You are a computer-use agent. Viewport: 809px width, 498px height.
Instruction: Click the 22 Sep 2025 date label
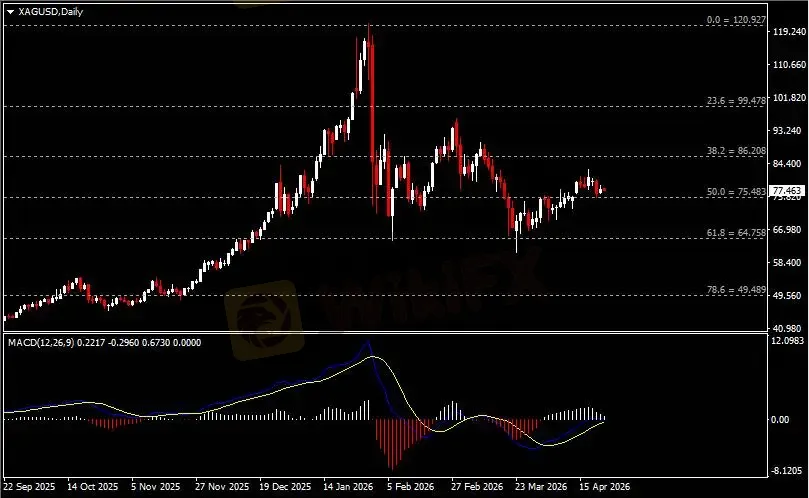29,487
